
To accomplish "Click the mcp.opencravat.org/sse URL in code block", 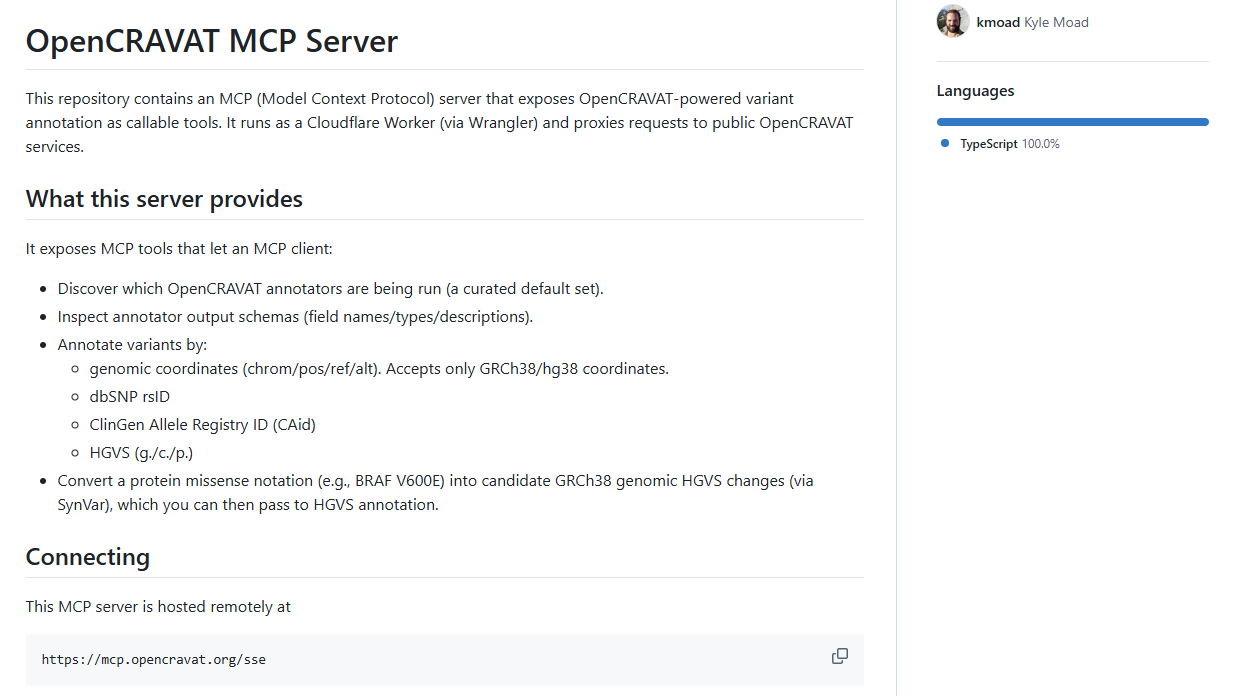I will click(154, 660).
